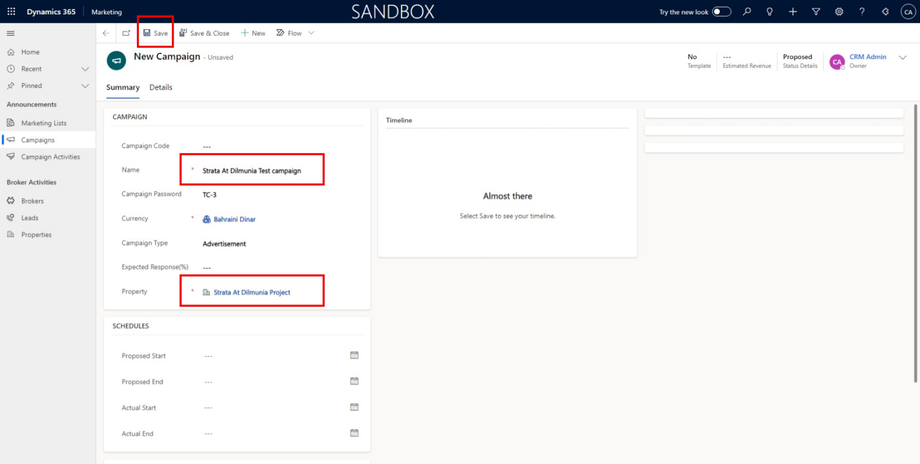Expand the Pinned section chevron
Screen dimensions: 920x464
point(85,86)
